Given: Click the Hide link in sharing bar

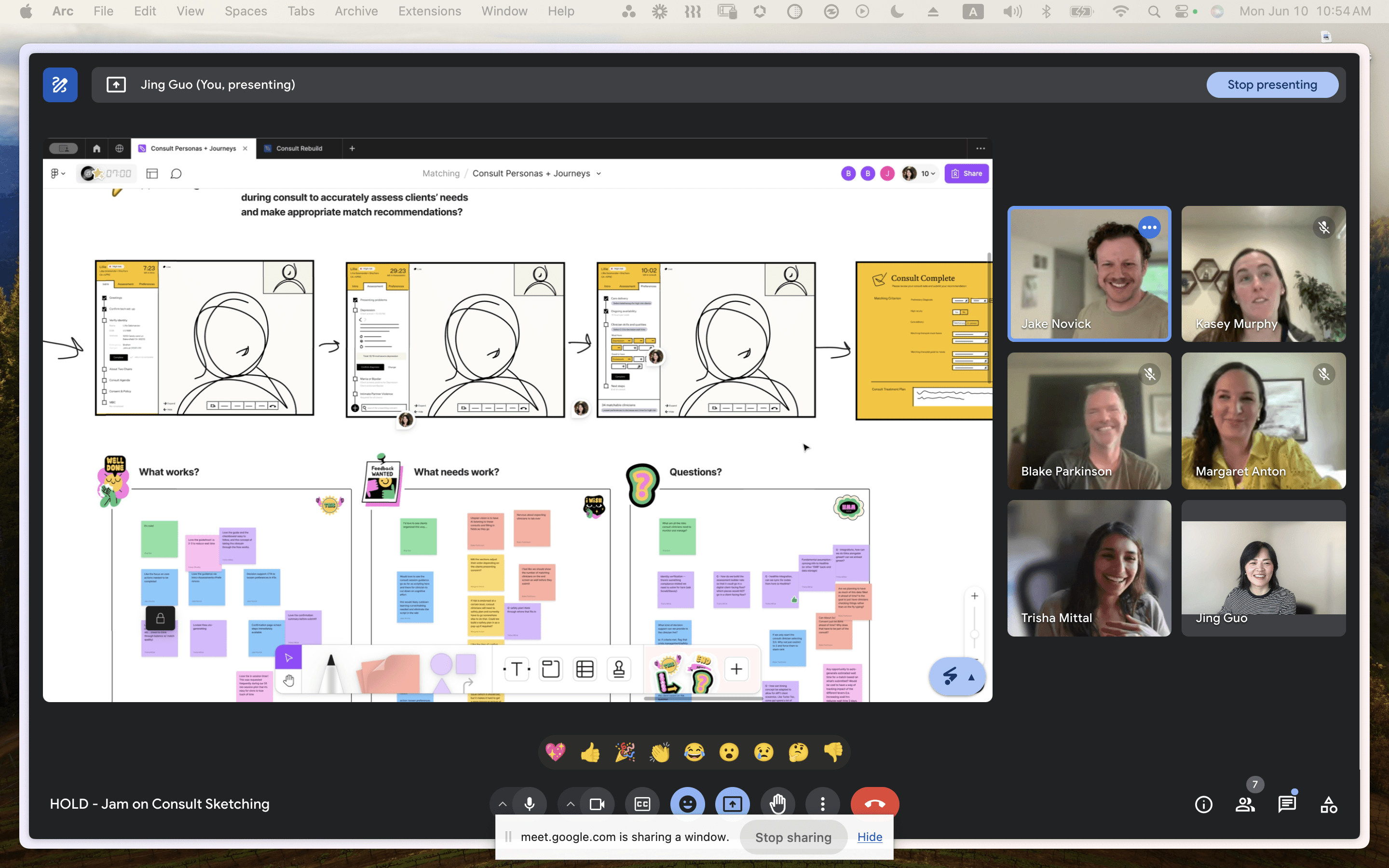Looking at the screenshot, I should pyautogui.click(x=869, y=837).
